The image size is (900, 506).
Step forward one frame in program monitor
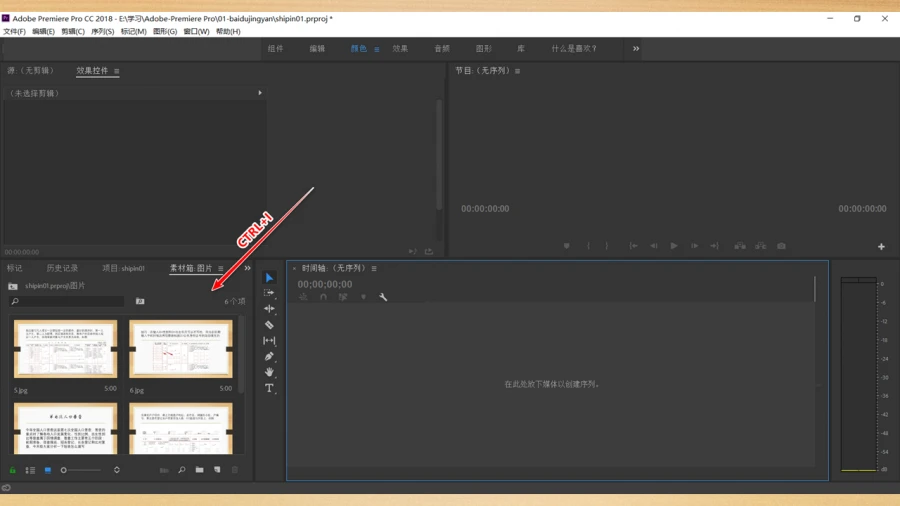(695, 246)
